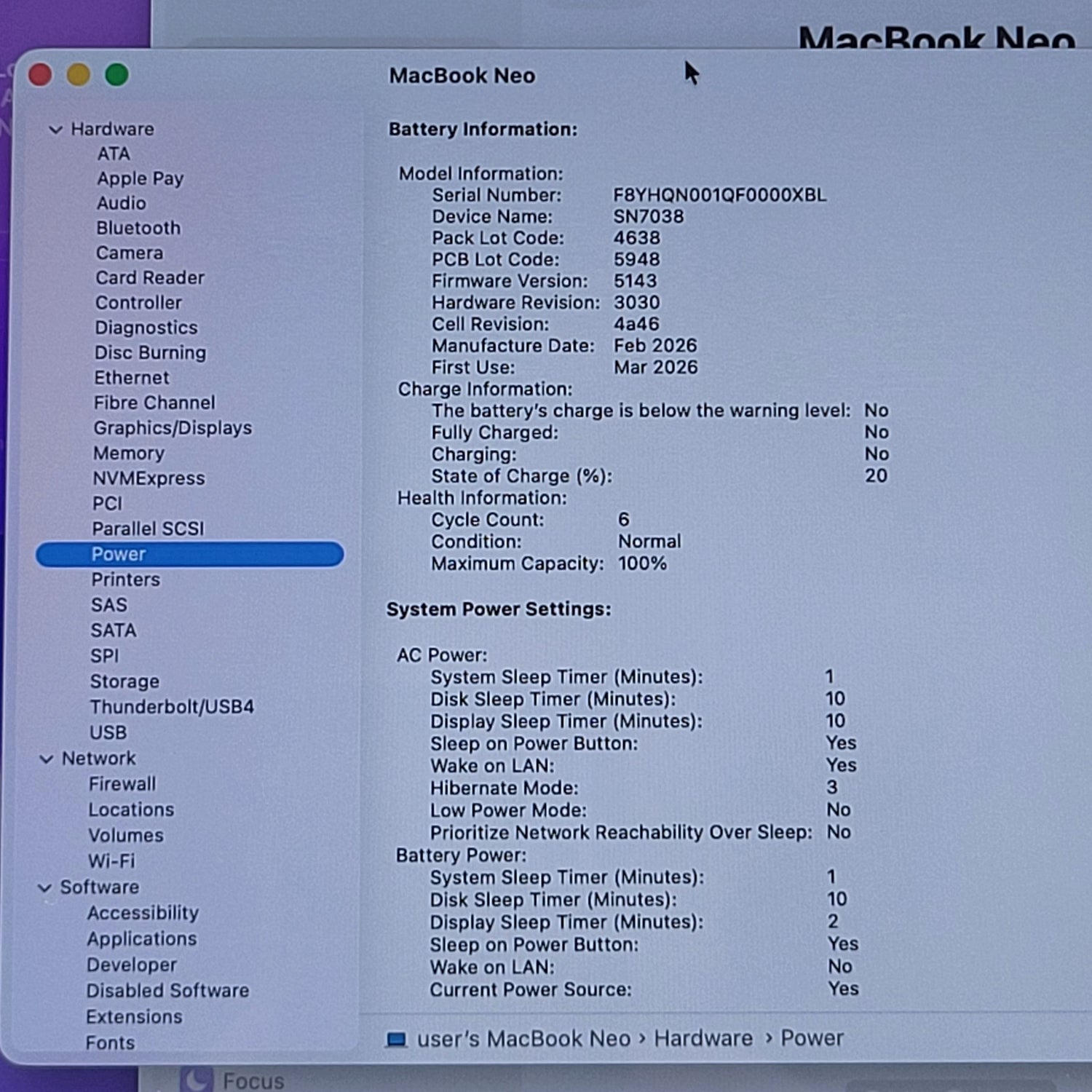View Disabled Software entry
Viewport: 1092px width, 1092px height.
point(168,992)
